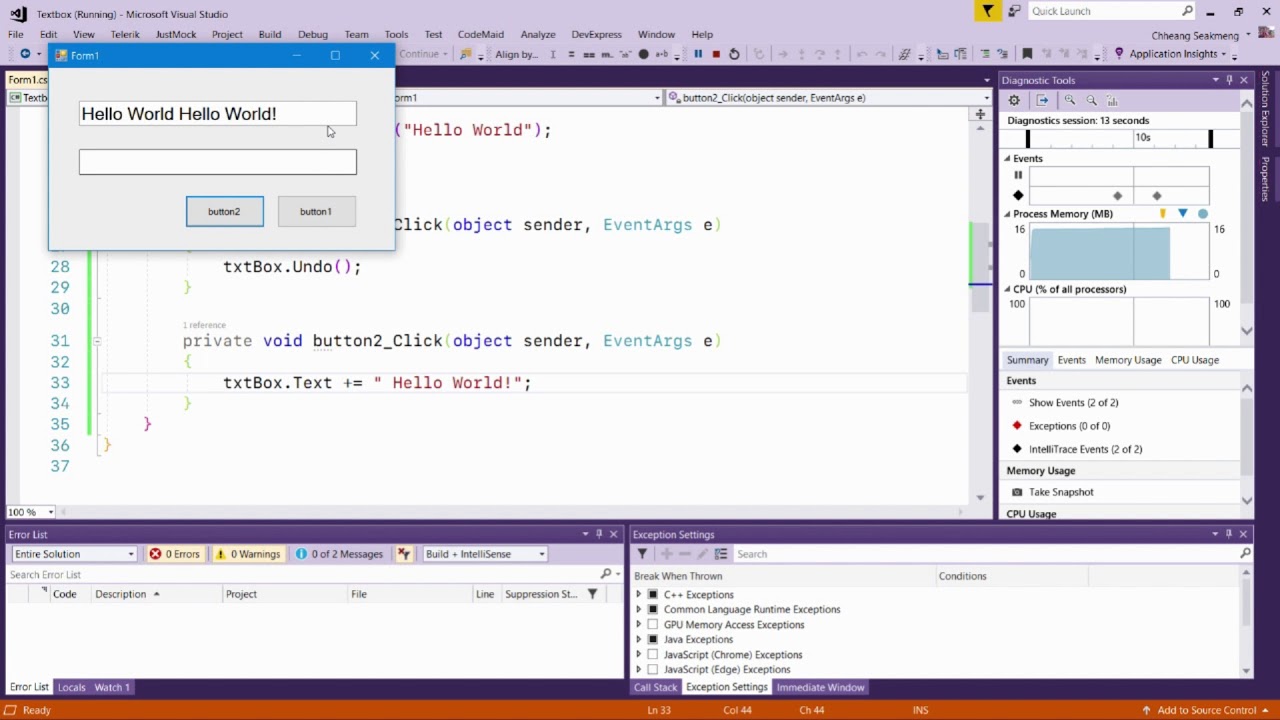
Task: Pause debugging with the Break All icon
Action: [698, 54]
